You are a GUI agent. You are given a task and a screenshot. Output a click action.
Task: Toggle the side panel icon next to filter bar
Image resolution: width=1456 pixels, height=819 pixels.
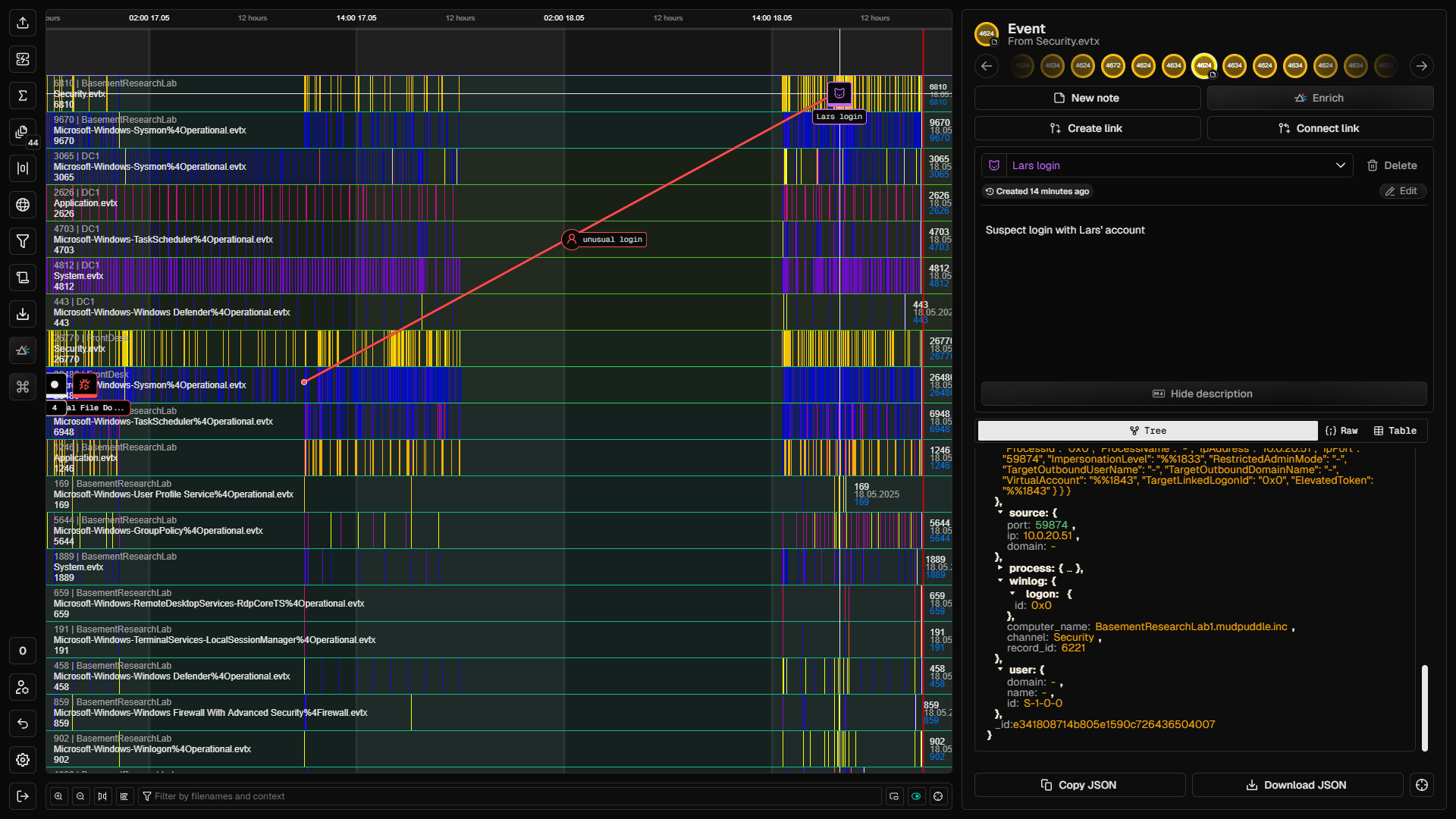pyautogui.click(x=895, y=796)
